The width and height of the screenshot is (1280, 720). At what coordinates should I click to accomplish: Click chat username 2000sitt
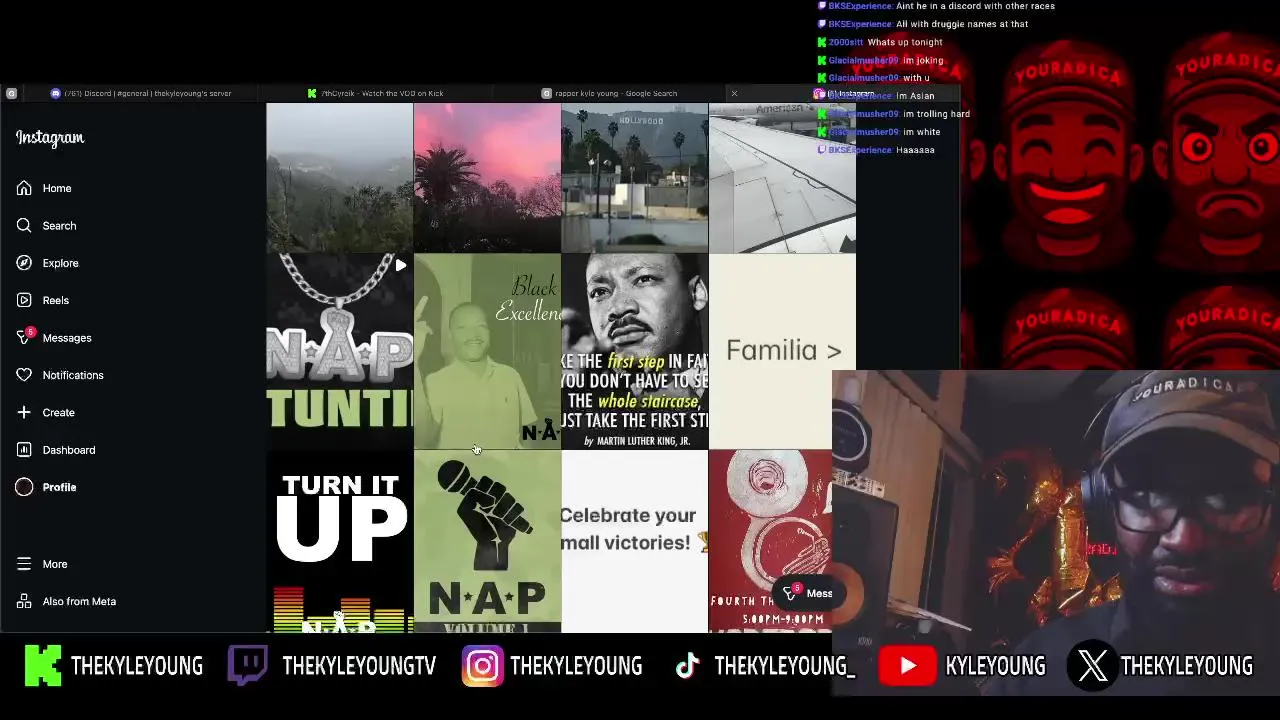846,42
